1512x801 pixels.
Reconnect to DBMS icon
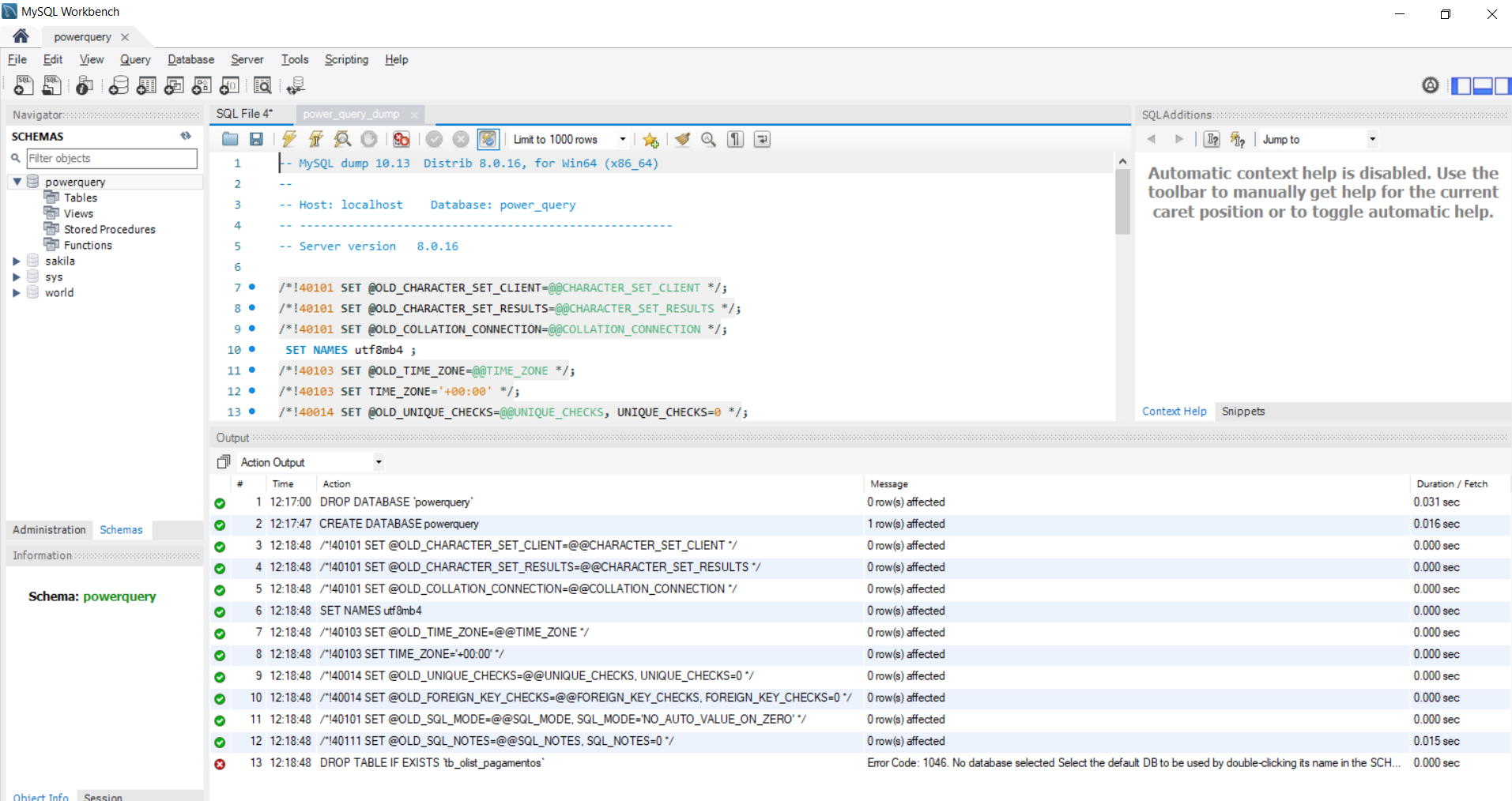click(296, 85)
